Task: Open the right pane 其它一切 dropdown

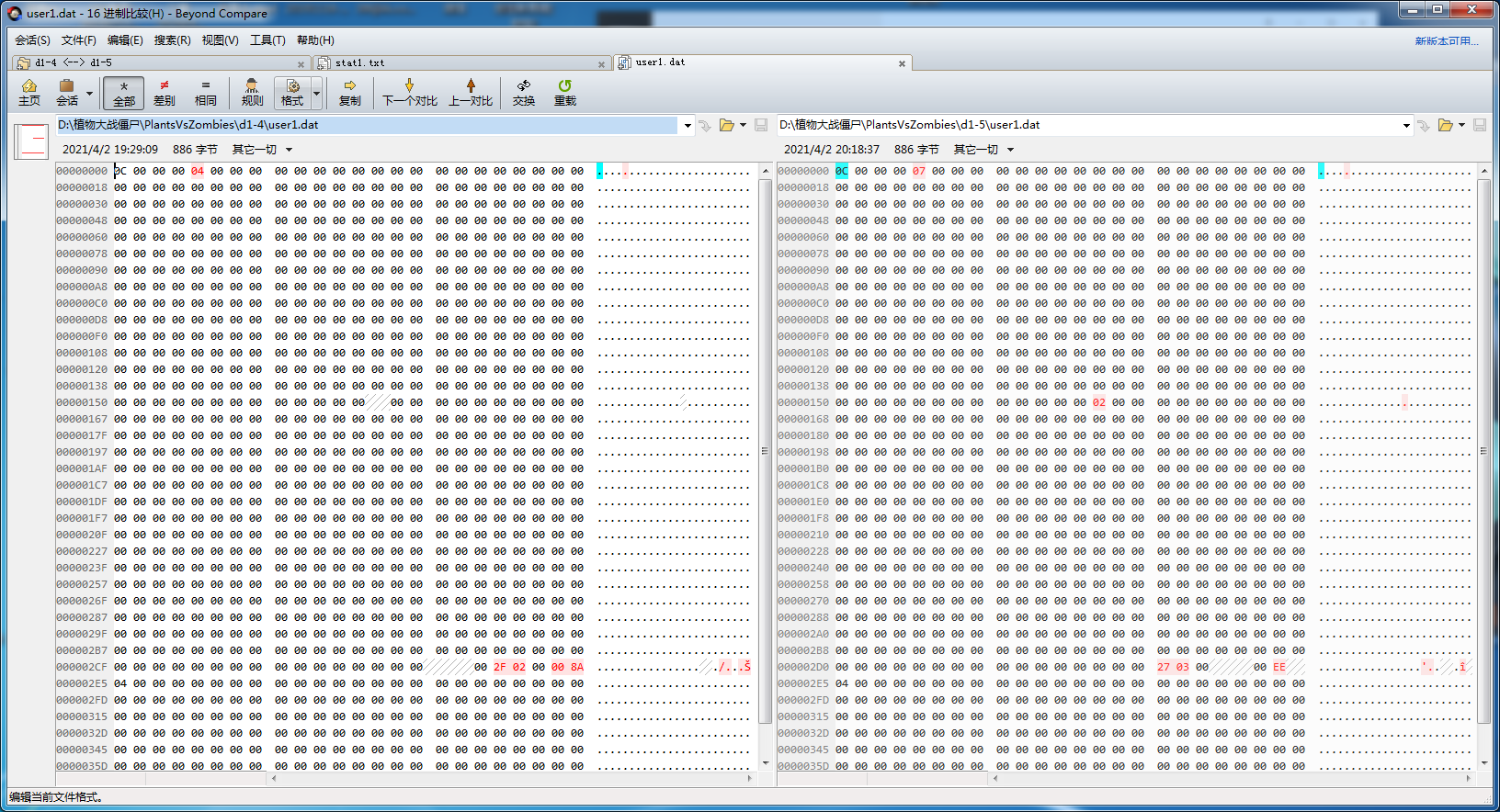Action: pyautogui.click(x=983, y=150)
